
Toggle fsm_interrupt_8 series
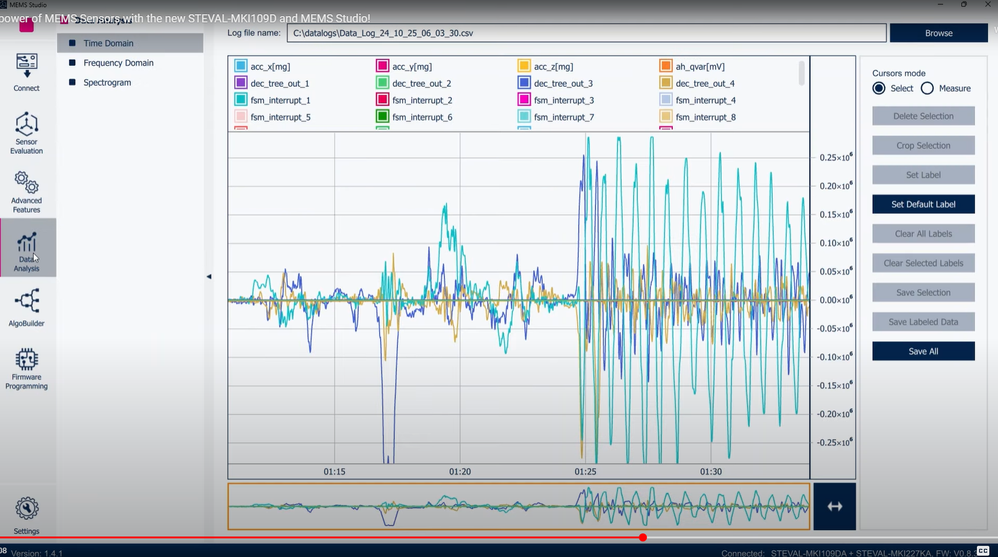(x=666, y=116)
